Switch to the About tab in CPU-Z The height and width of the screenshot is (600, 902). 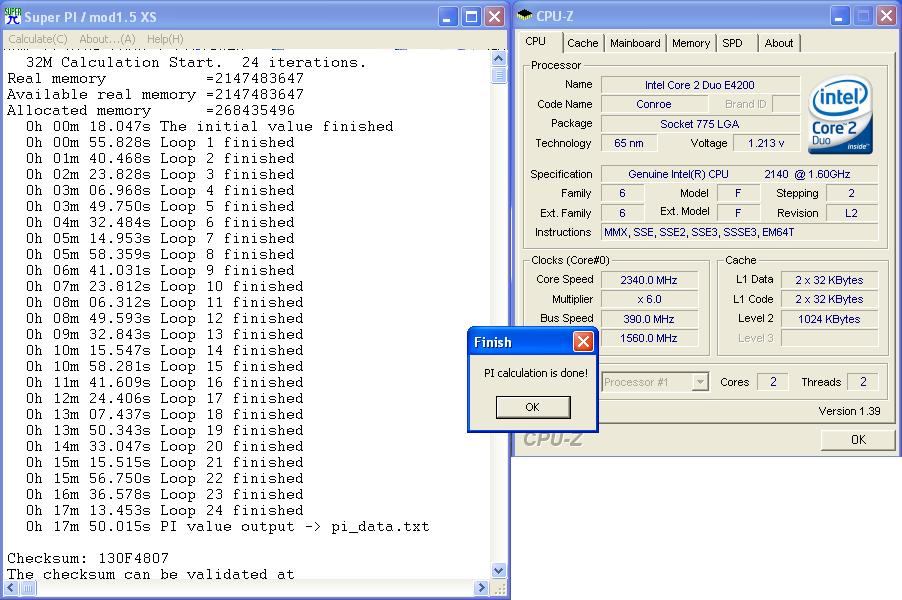point(779,43)
